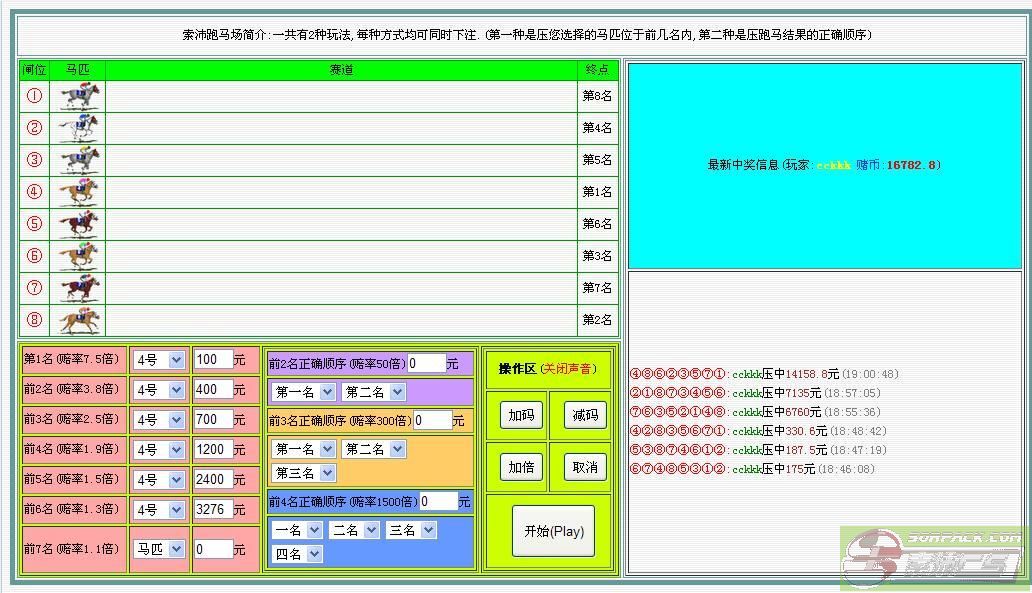Image resolution: width=1032 pixels, height=593 pixels.
Task: Click the horse in lane 6
Action: tap(79, 256)
